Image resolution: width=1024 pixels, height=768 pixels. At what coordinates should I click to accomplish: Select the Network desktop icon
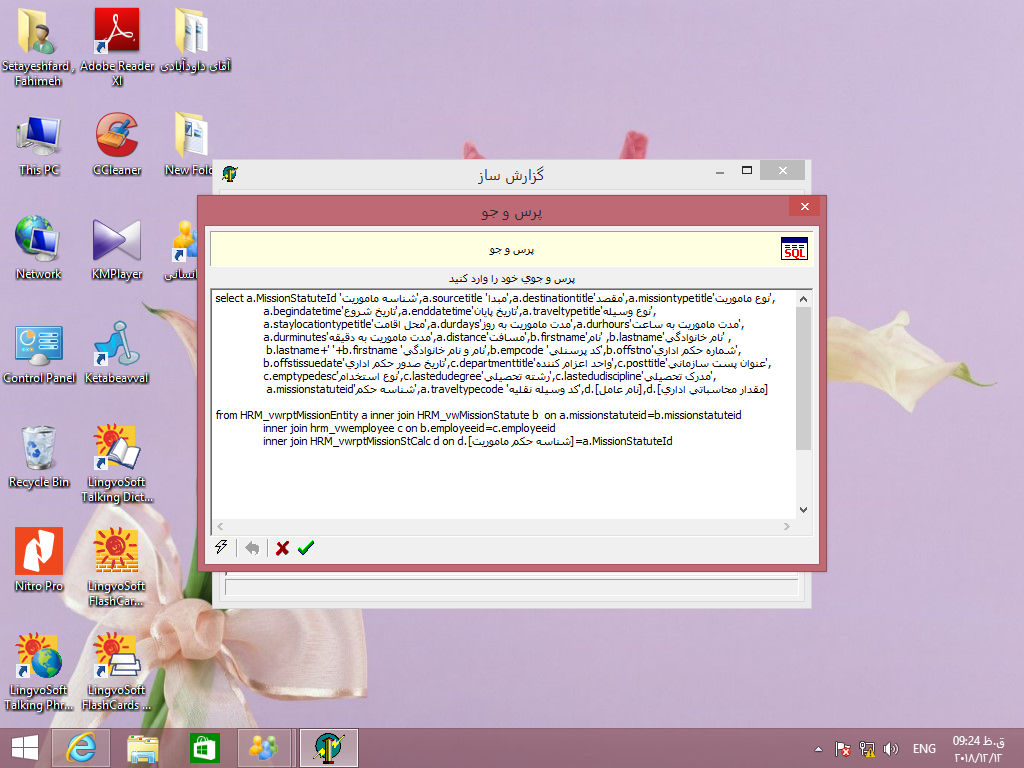point(38,248)
